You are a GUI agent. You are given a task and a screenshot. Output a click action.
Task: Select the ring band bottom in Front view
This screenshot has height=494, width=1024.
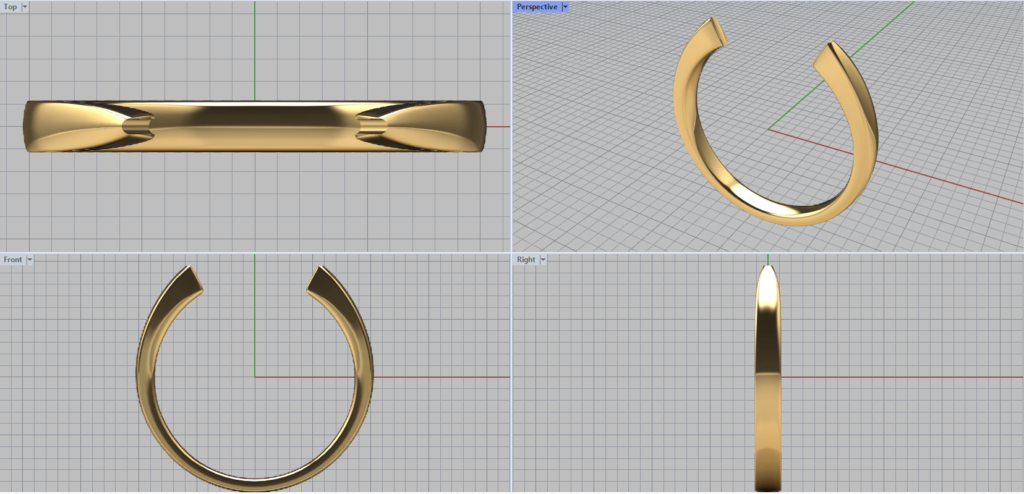click(x=255, y=481)
